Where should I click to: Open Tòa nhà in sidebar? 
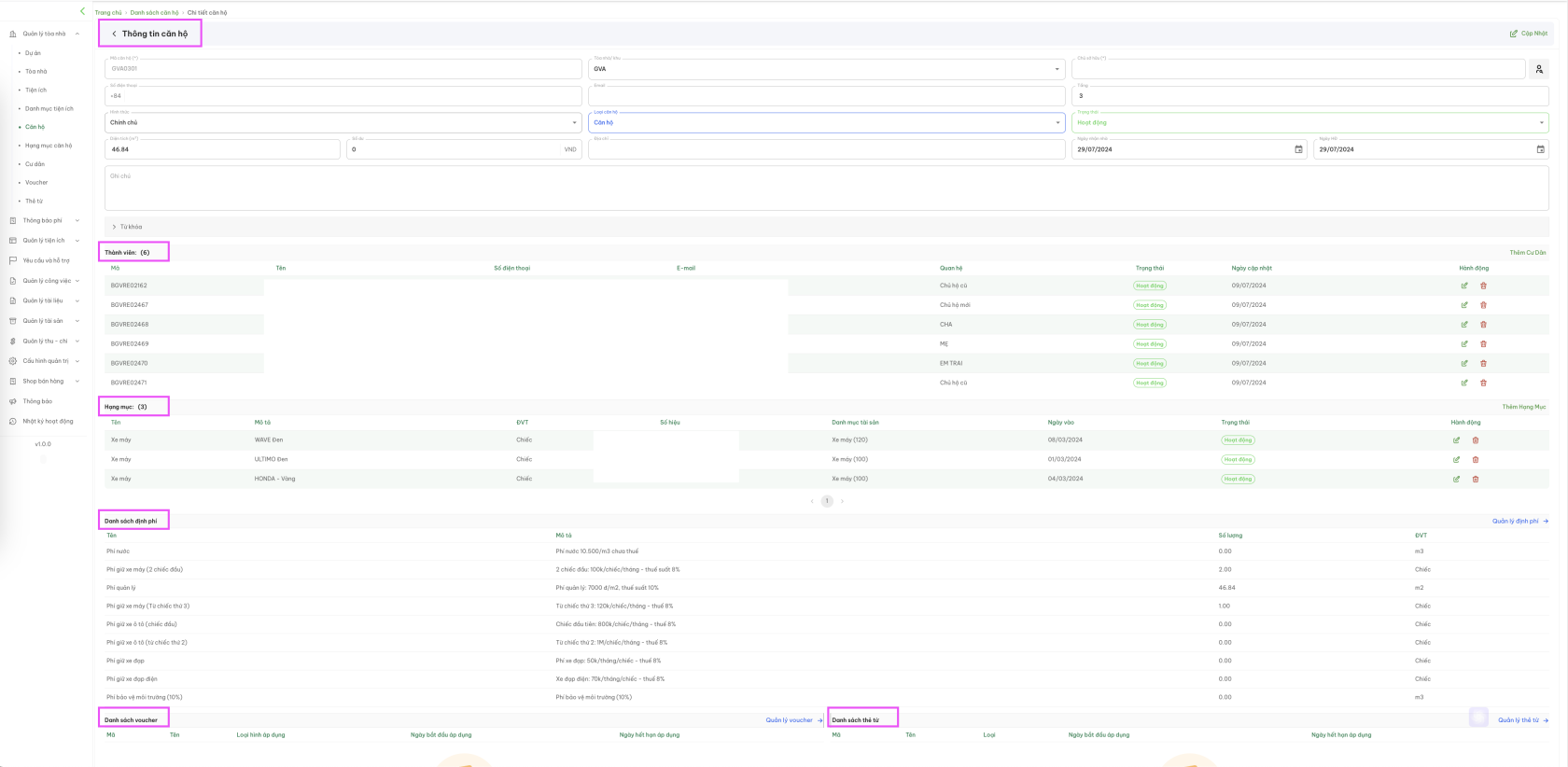tap(35, 72)
